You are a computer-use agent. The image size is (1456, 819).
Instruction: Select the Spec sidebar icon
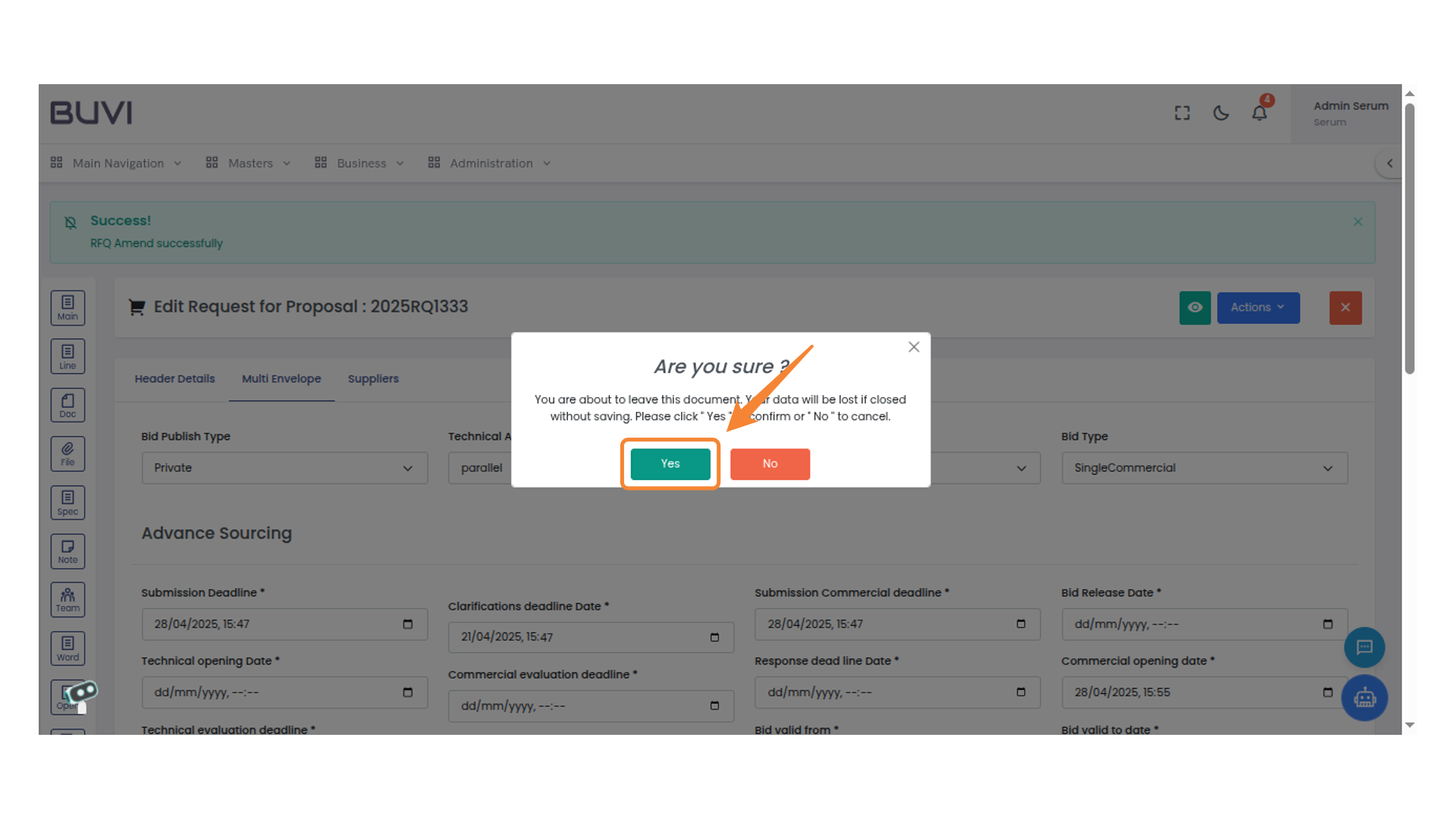tap(67, 502)
